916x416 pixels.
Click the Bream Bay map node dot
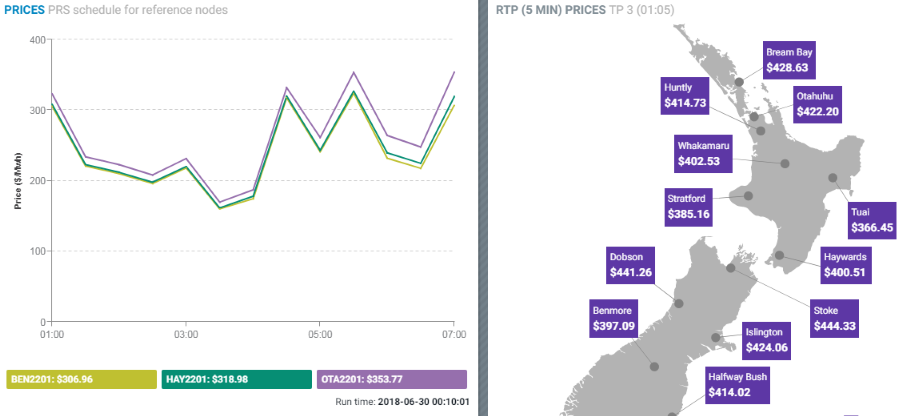coord(739,83)
